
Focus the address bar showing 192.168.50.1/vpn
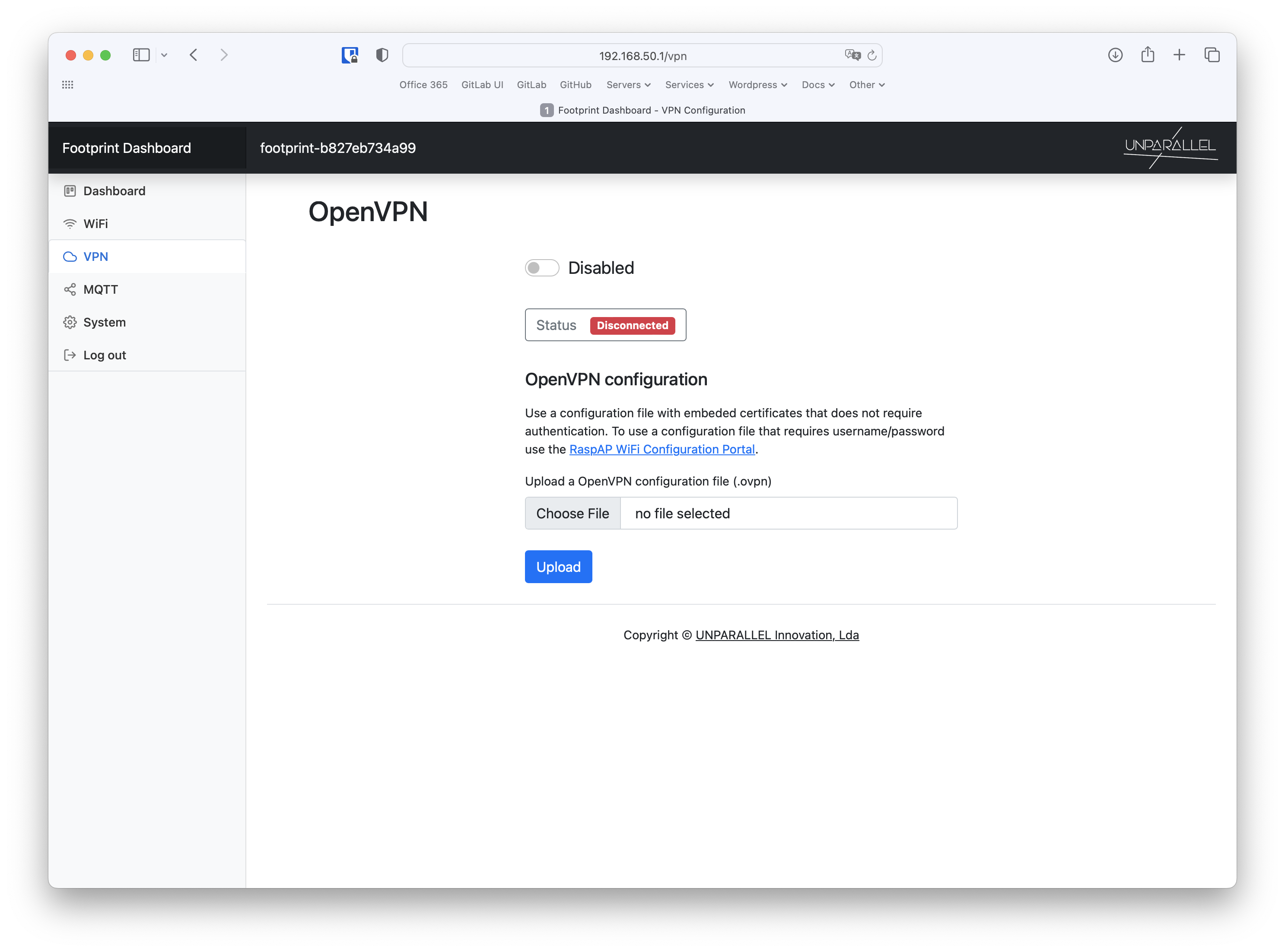coord(642,56)
